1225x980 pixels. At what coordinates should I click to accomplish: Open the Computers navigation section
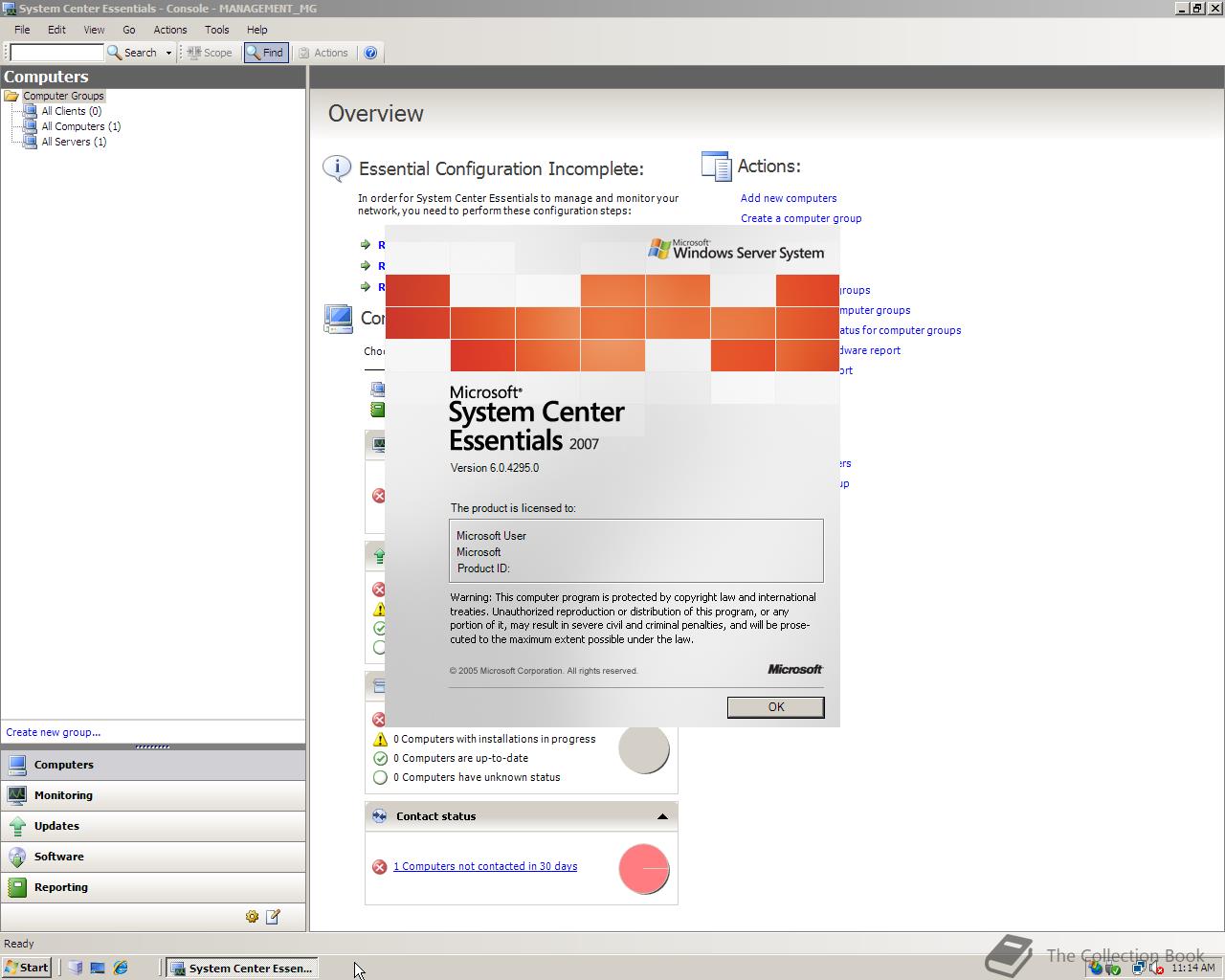tap(153, 765)
